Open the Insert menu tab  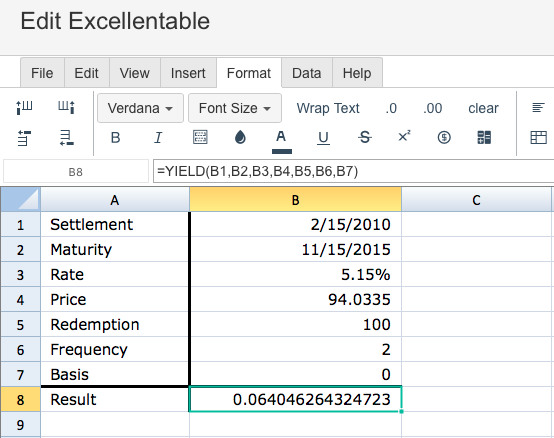pos(188,73)
